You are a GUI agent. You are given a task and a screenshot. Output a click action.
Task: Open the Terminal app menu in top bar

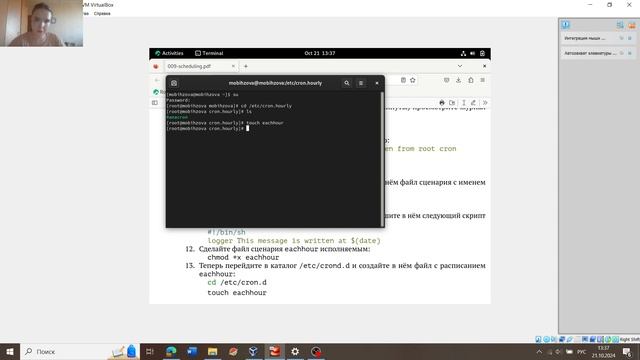tap(209, 53)
